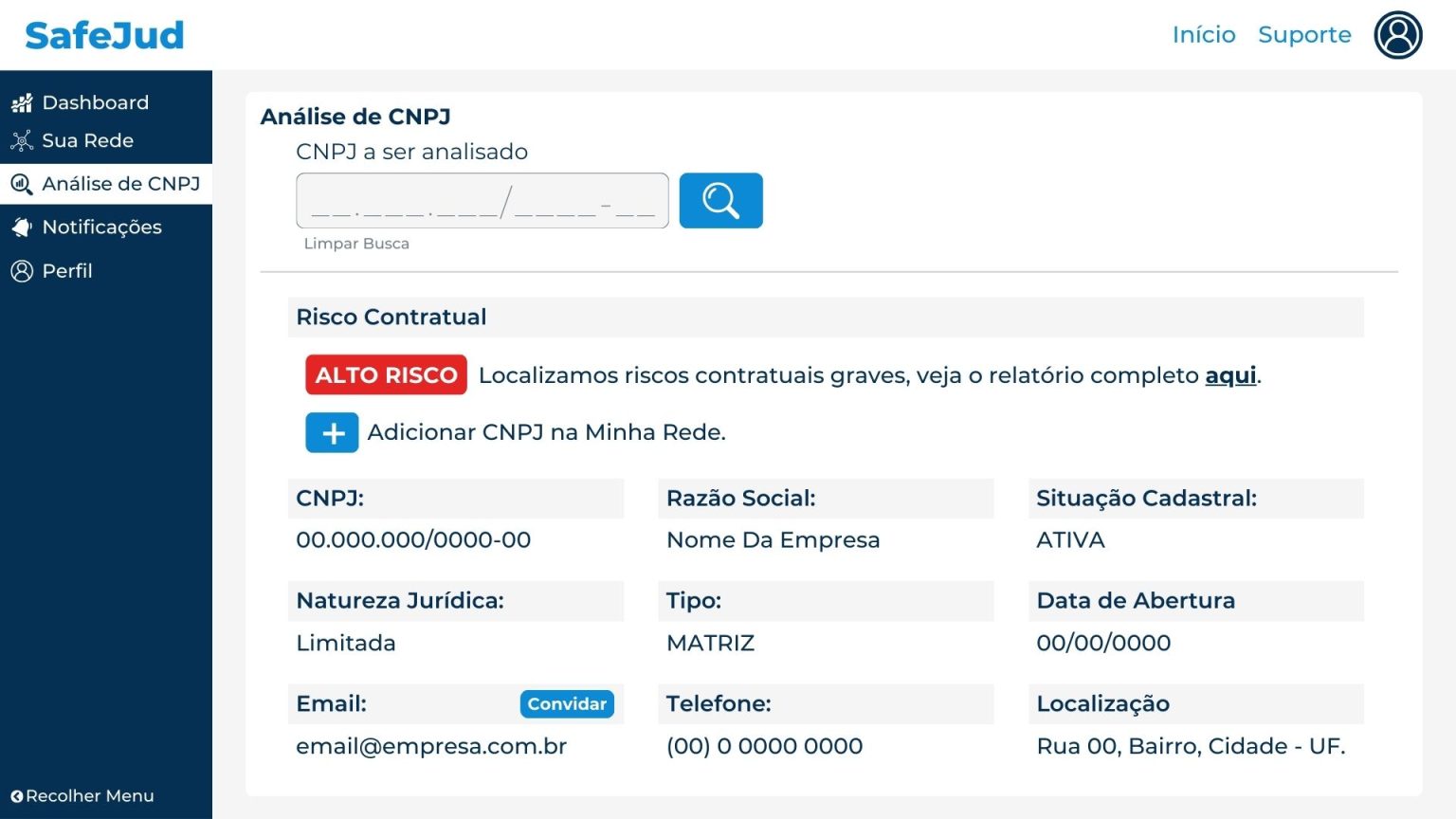This screenshot has height=819, width=1456.
Task: Toggle the ALTO RISCO badge
Action: (385, 374)
